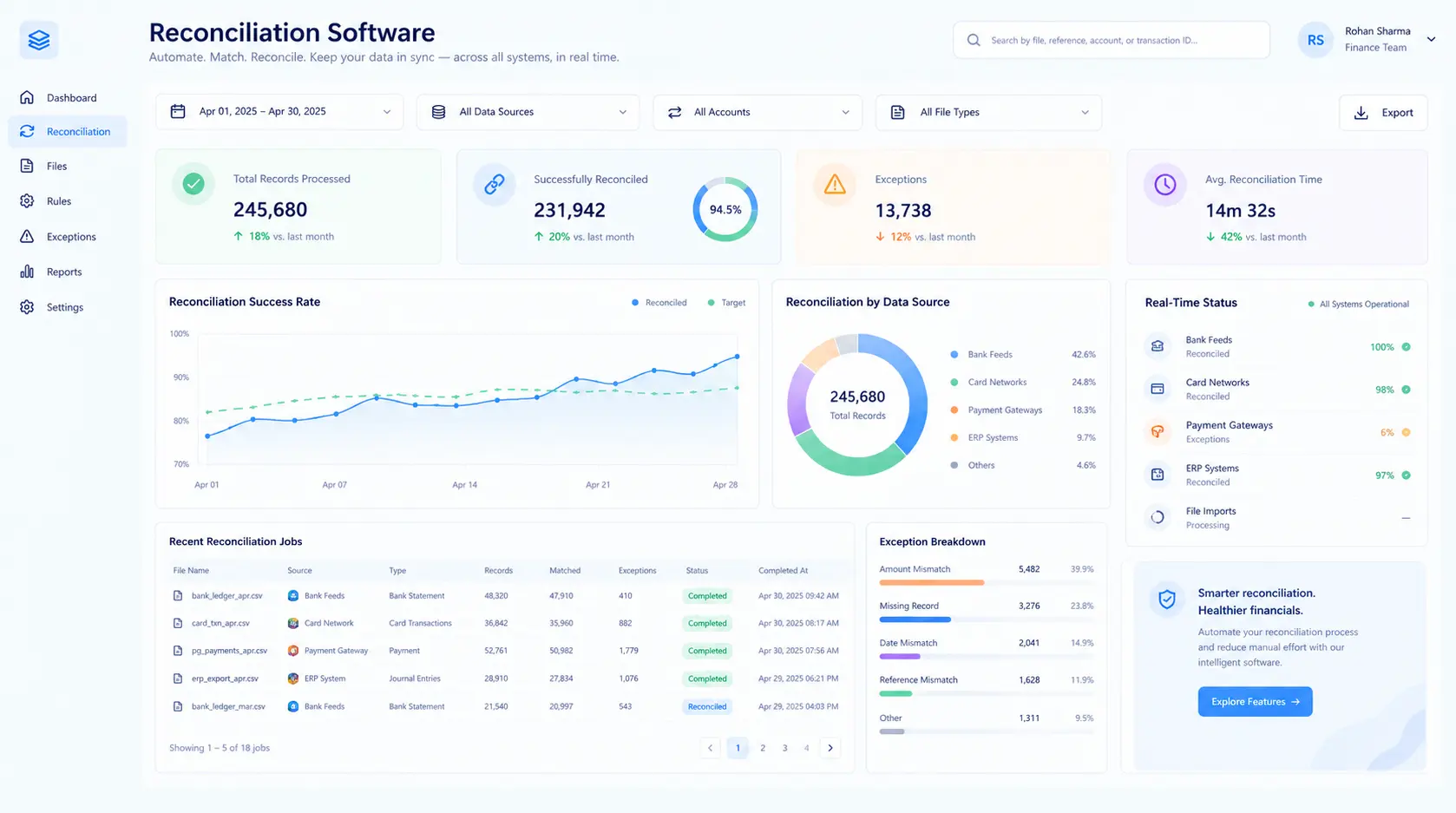This screenshot has width=1456, height=813.
Task: Click the stacked-layers app logo
Action: [39, 40]
